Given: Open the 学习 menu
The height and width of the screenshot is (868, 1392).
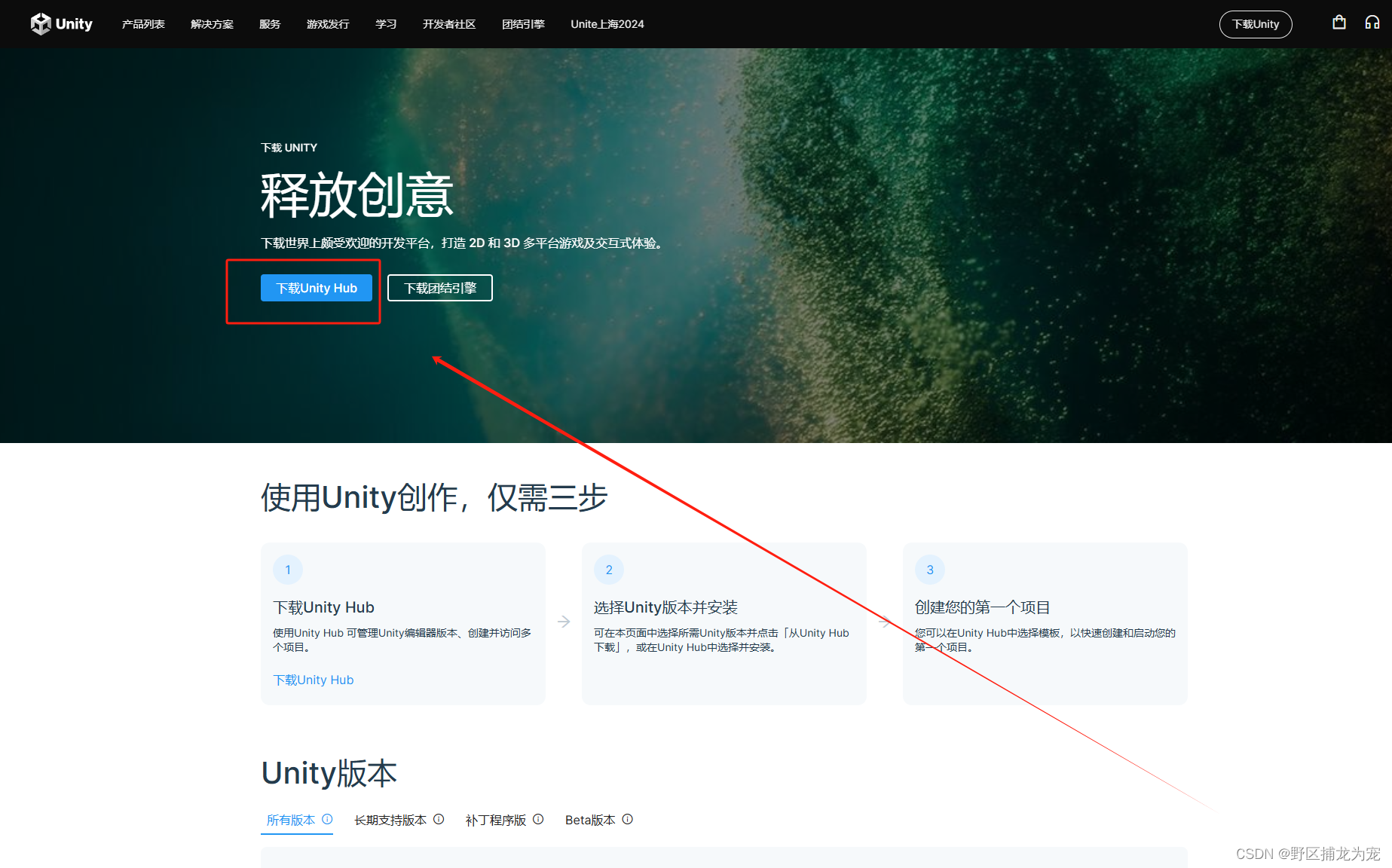Looking at the screenshot, I should (x=386, y=24).
